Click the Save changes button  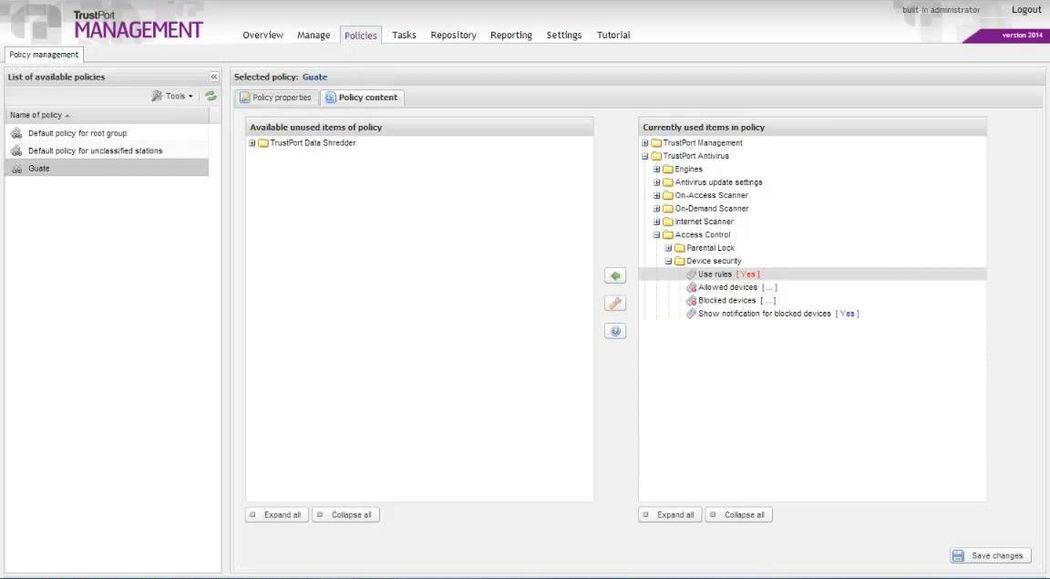pos(989,555)
